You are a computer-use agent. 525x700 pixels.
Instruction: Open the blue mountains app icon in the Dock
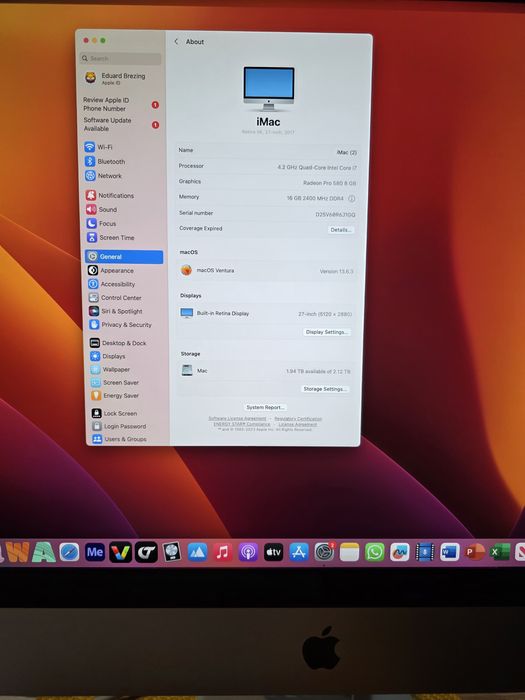[197, 552]
